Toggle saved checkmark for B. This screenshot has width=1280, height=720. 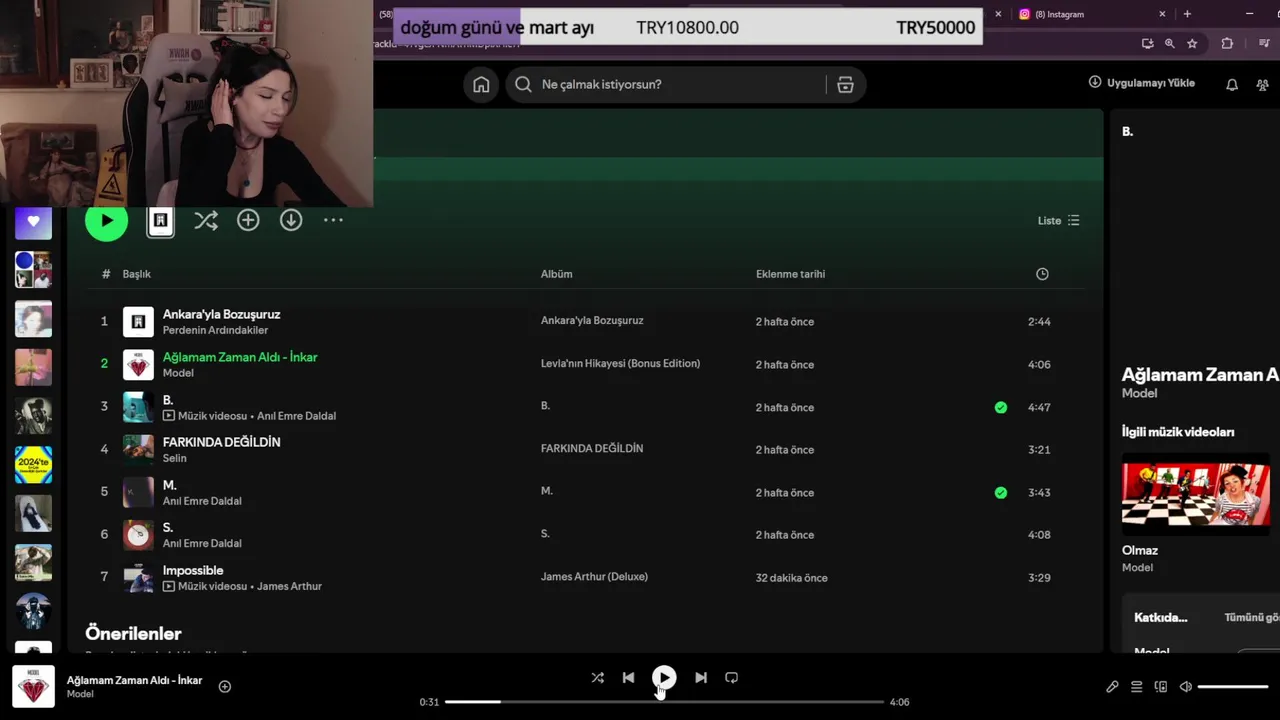coord(1001,407)
